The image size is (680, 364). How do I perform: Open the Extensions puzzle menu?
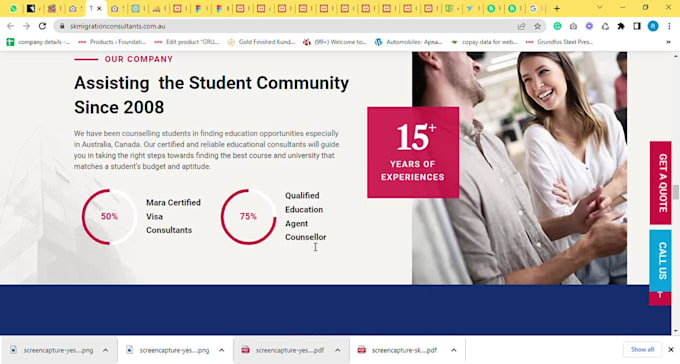coord(621,26)
